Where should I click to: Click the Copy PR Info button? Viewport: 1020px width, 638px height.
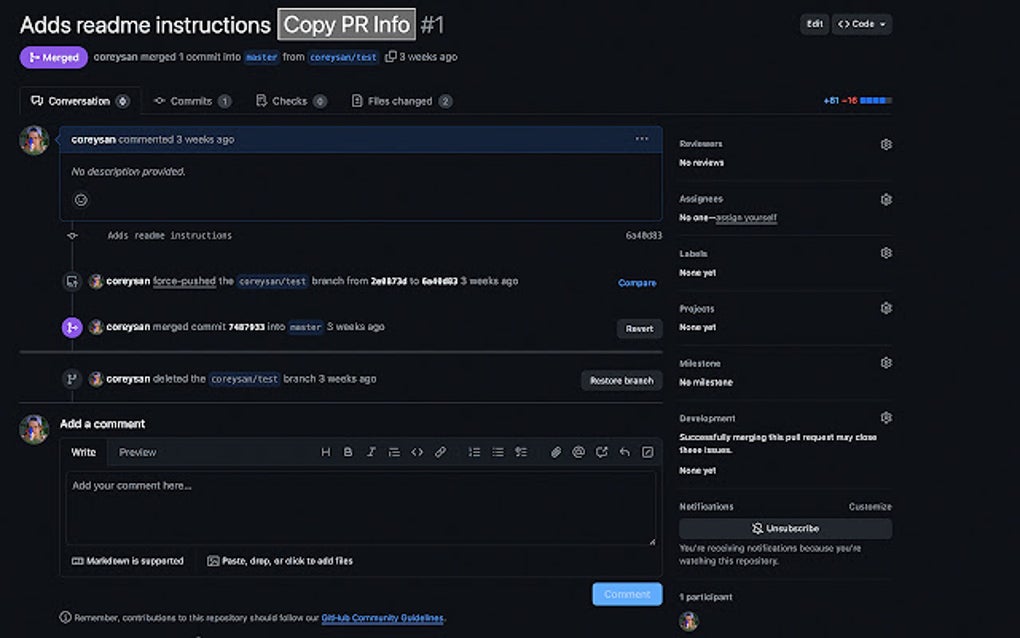[347, 25]
